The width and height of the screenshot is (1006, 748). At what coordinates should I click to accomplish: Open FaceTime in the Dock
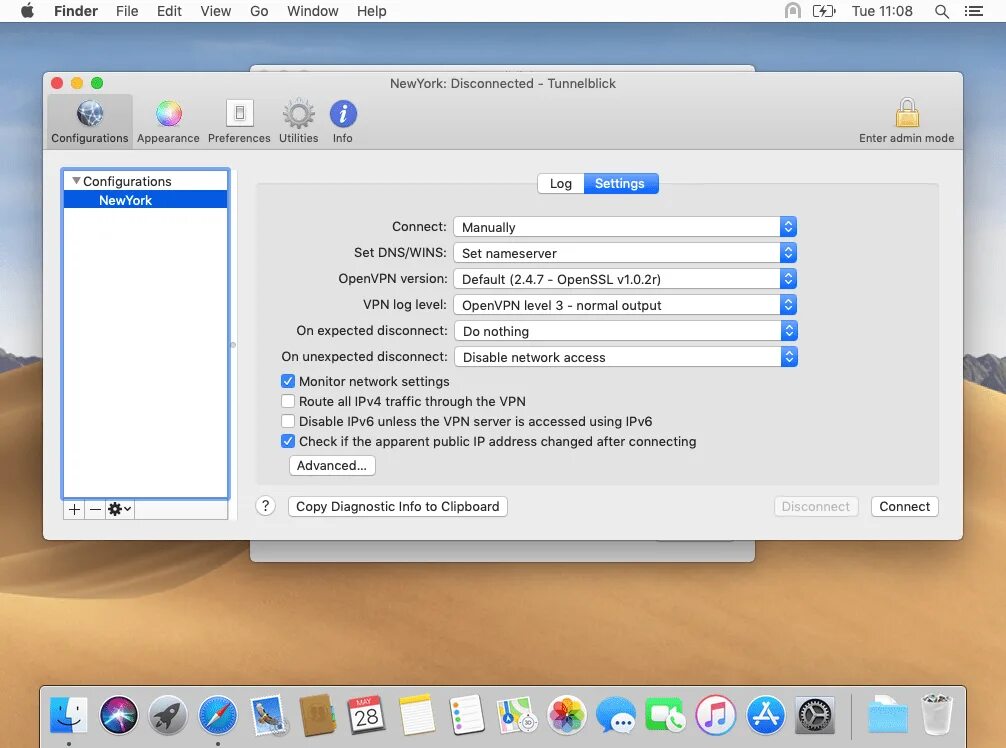[x=666, y=715]
